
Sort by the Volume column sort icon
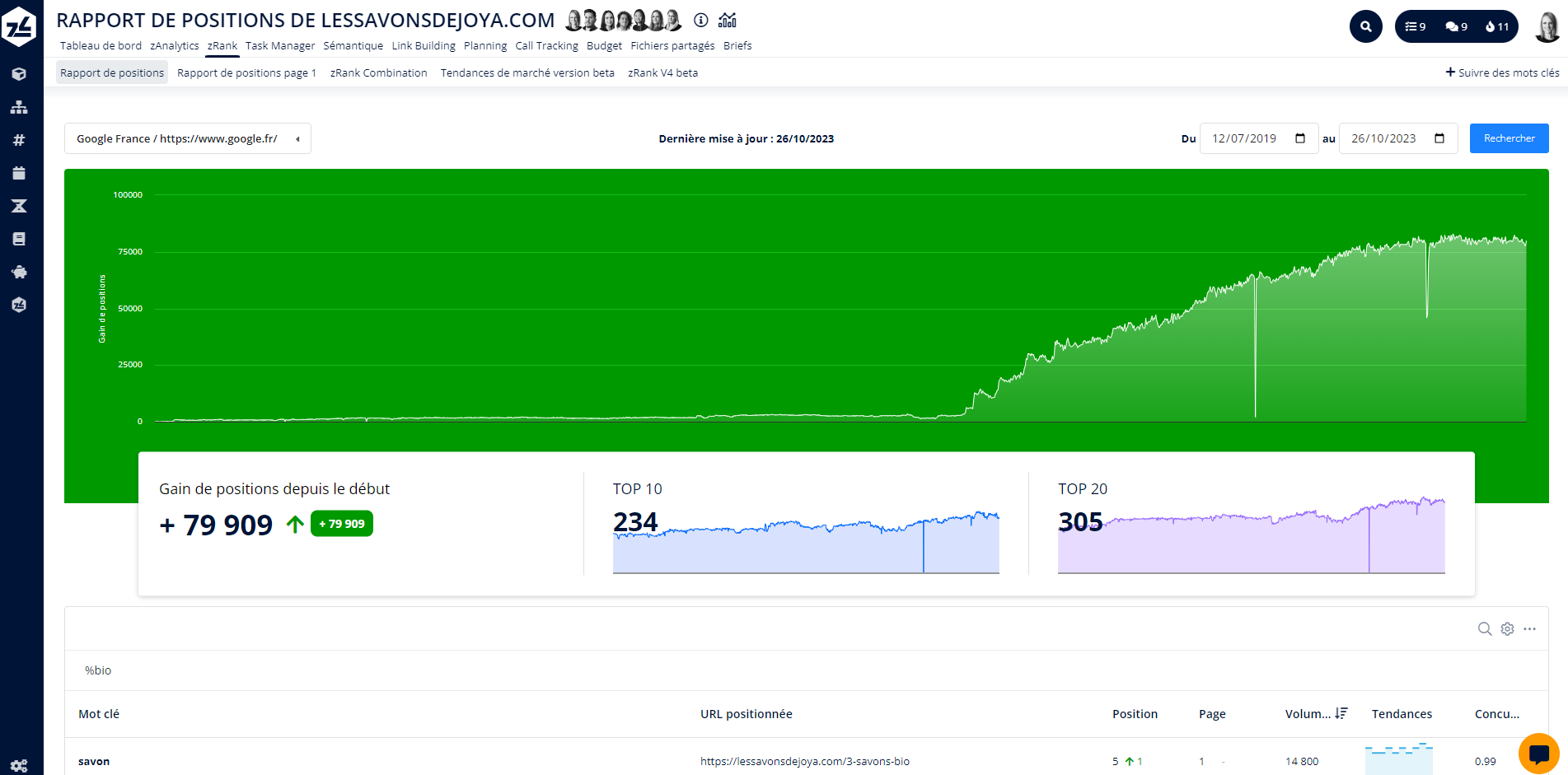[1341, 714]
